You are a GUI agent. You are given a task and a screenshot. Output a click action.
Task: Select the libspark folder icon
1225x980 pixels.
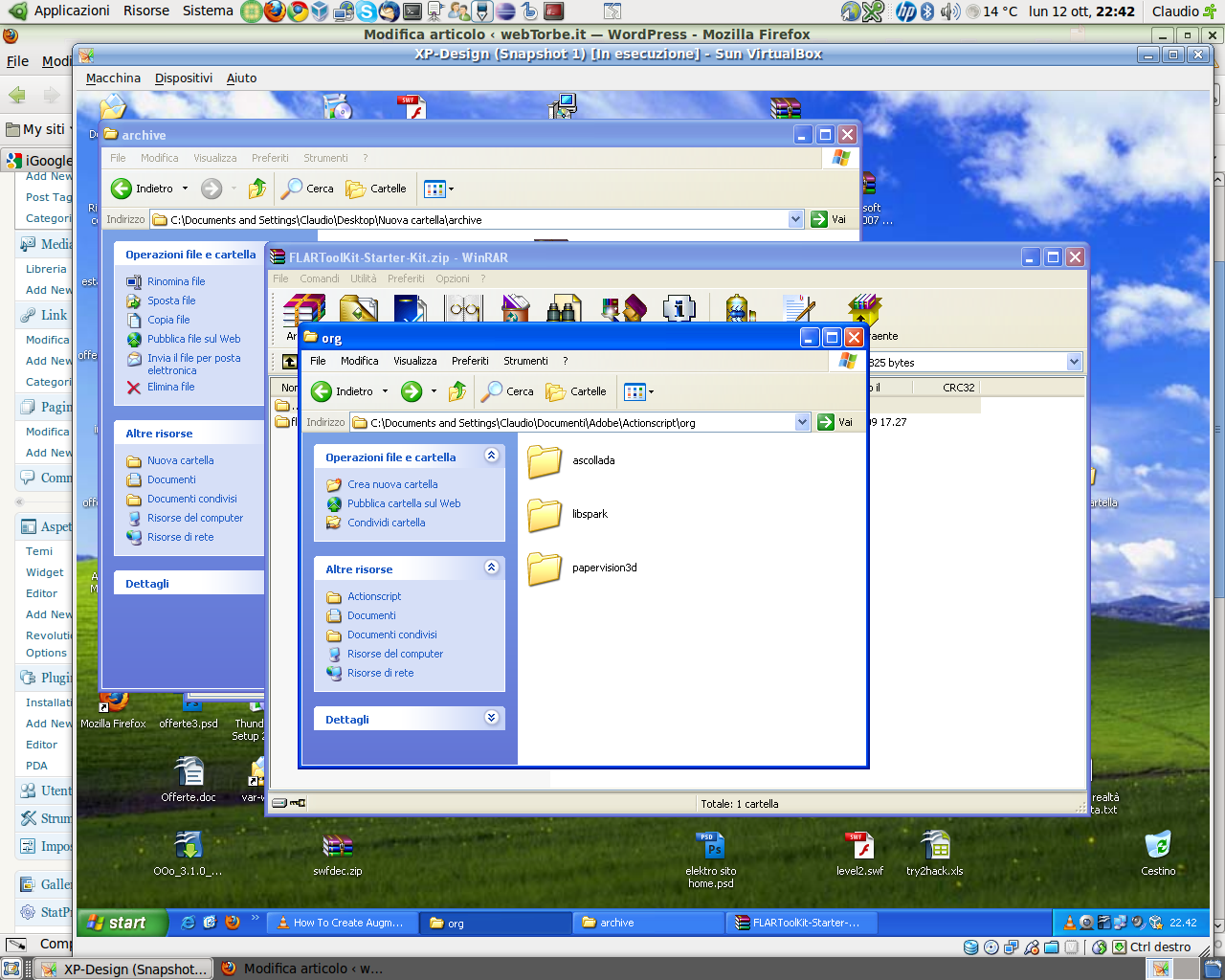click(545, 515)
